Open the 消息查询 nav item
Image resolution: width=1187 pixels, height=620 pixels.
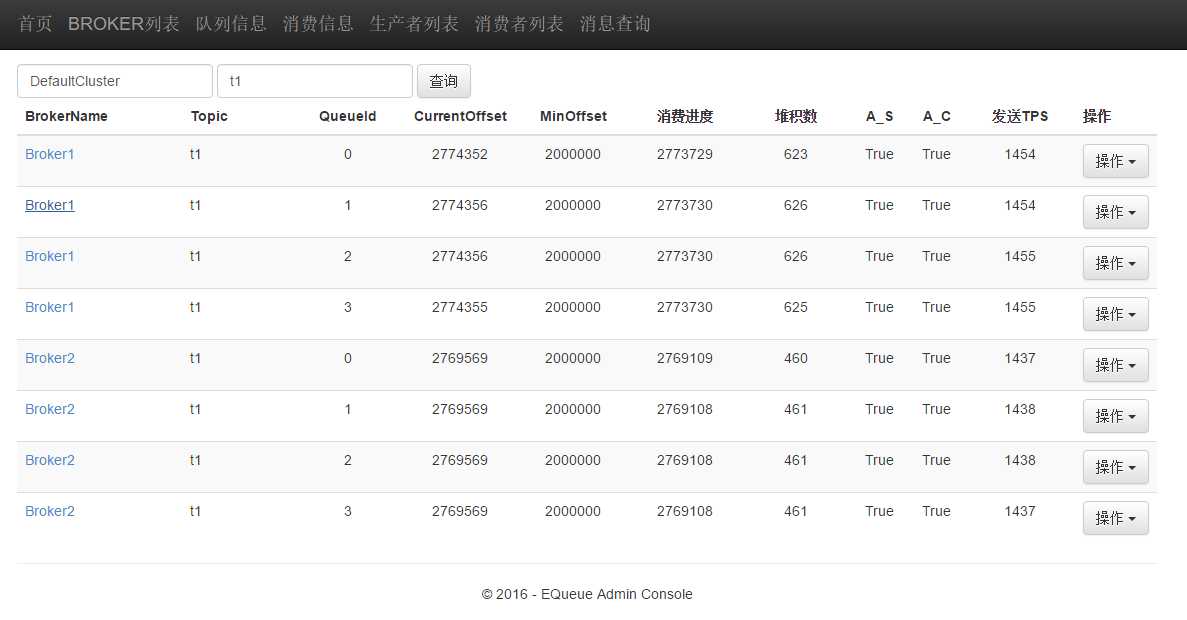pos(615,24)
